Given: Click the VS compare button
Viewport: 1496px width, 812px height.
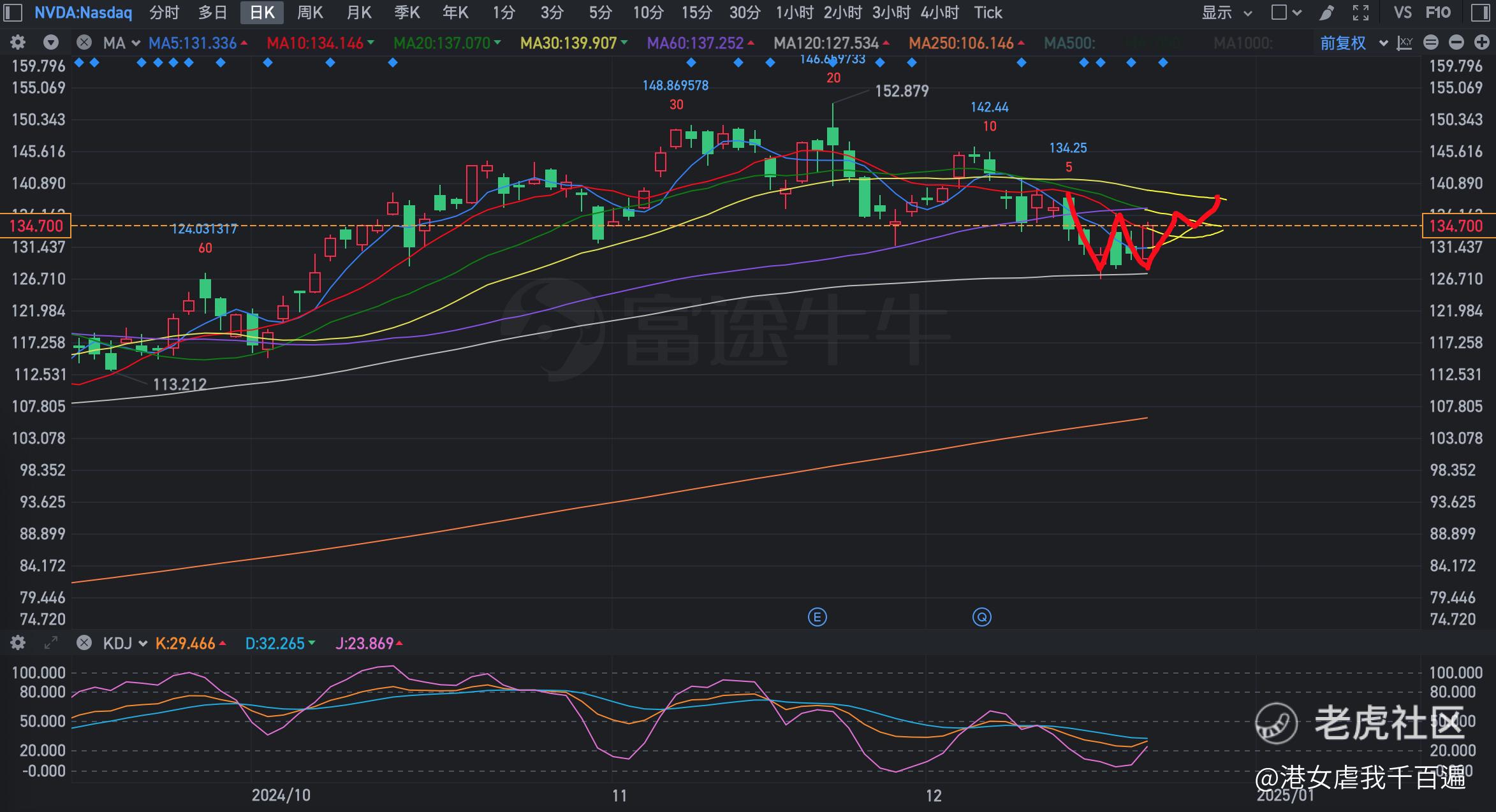Looking at the screenshot, I should (1402, 13).
